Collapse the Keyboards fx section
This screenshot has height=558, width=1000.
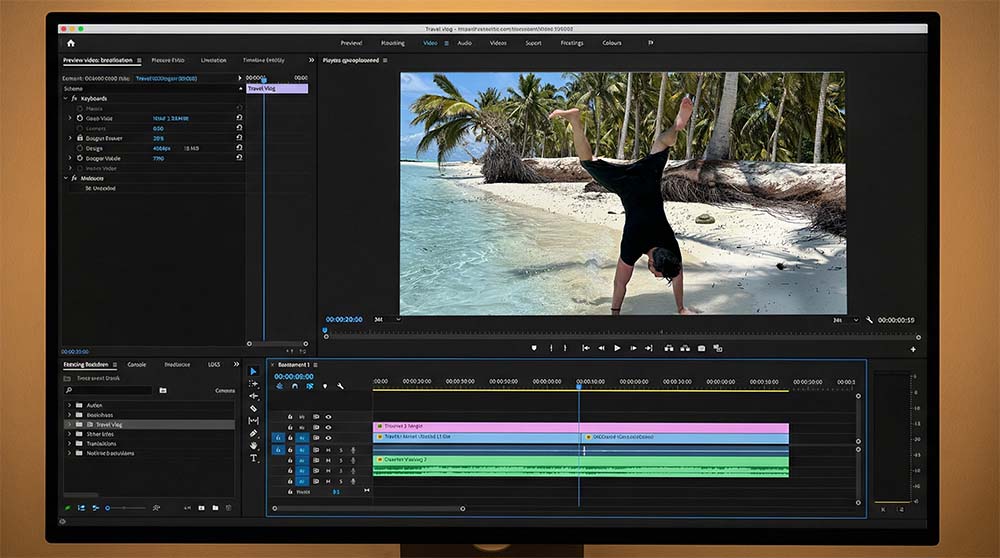tap(67, 98)
